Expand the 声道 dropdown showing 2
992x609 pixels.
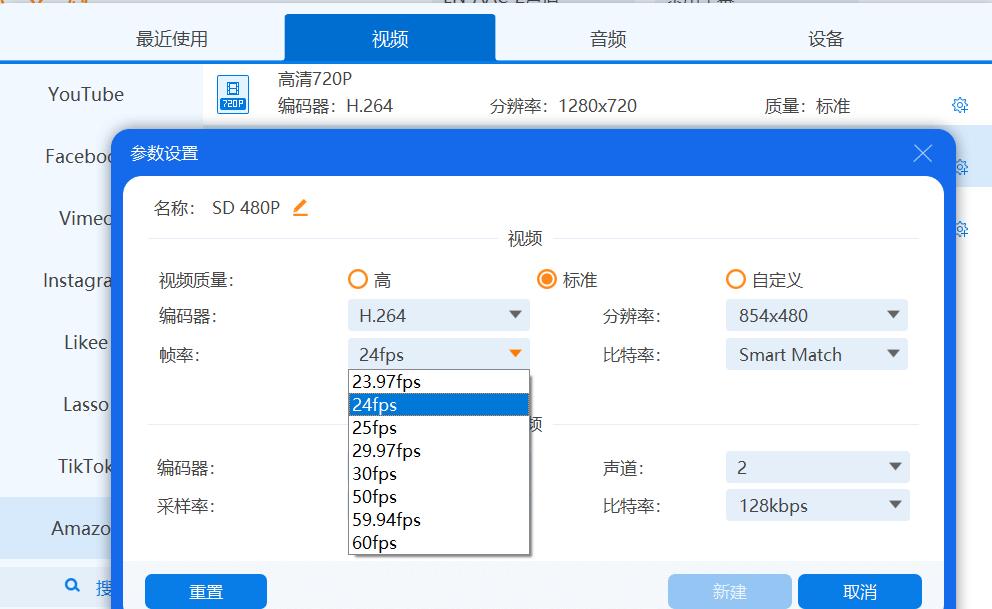pyautogui.click(x=816, y=466)
